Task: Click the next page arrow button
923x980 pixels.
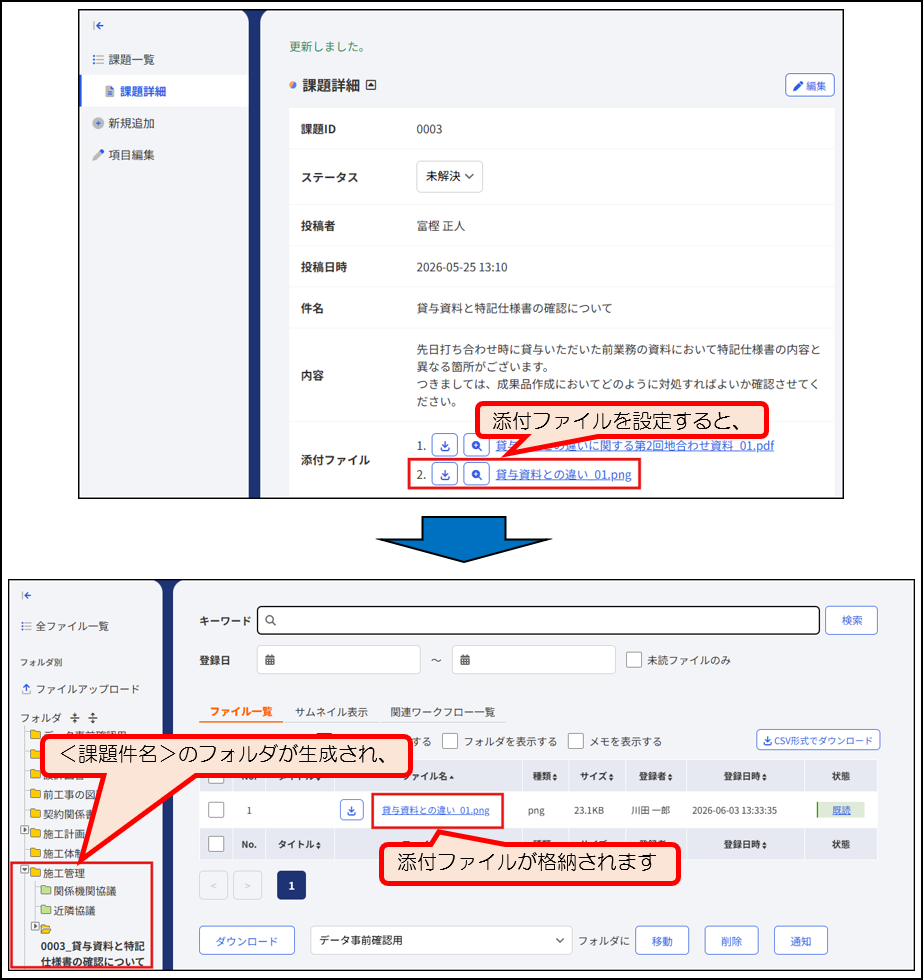Action: [247, 886]
